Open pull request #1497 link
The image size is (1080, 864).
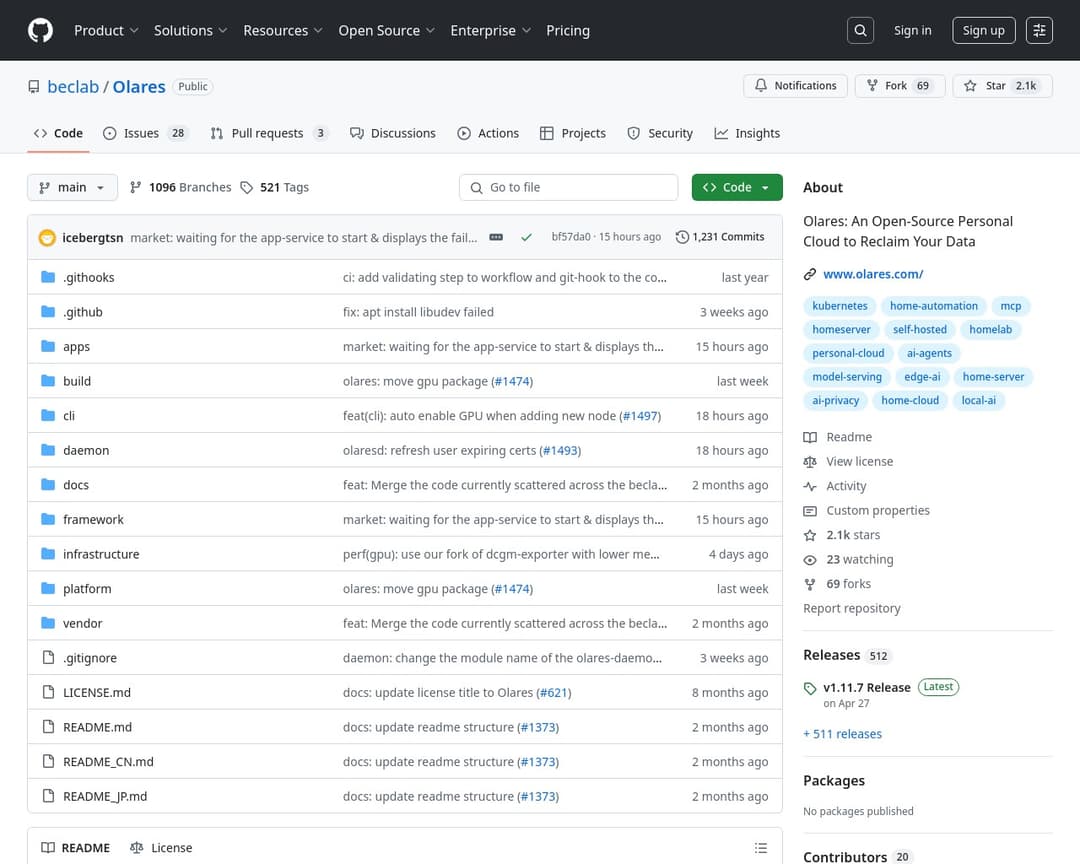(640, 415)
